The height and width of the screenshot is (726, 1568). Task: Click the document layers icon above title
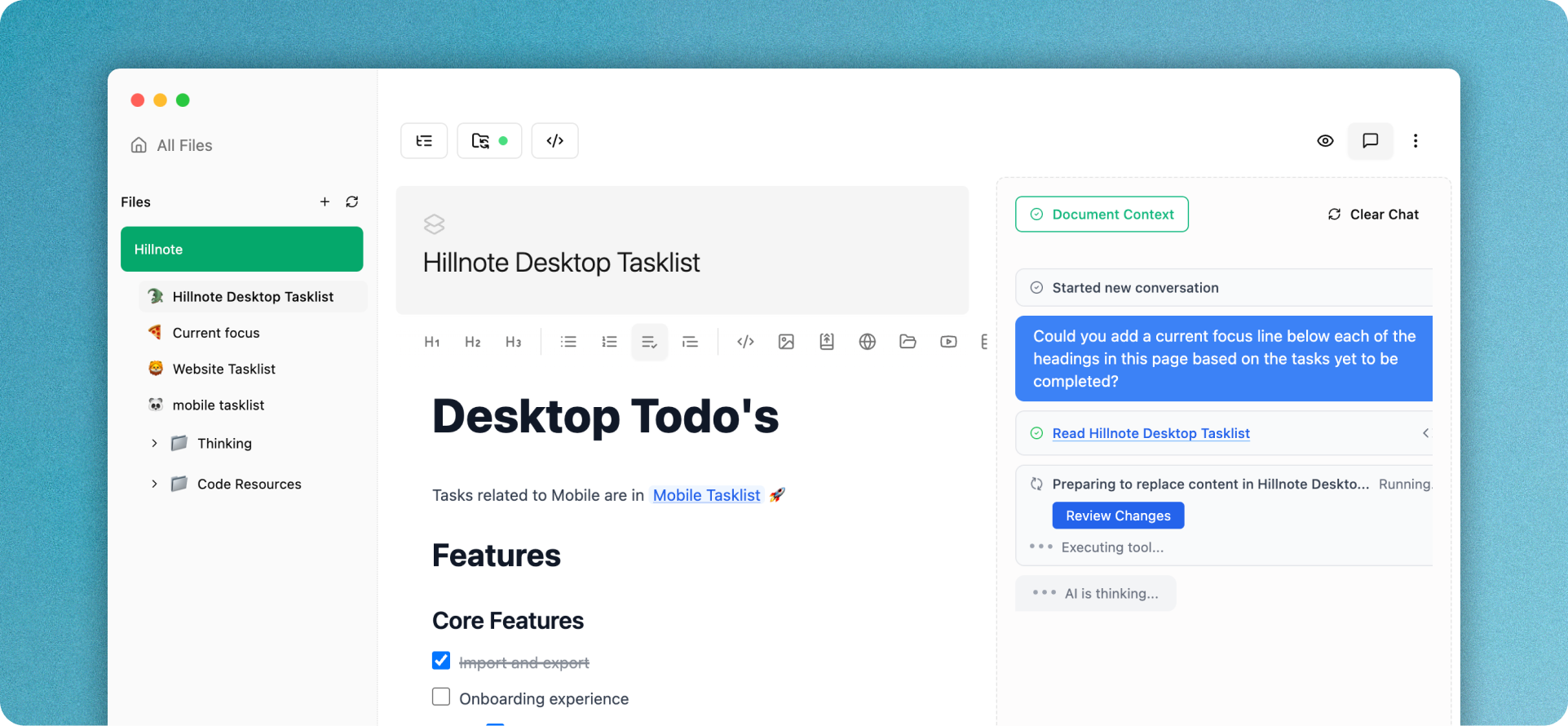(x=435, y=224)
